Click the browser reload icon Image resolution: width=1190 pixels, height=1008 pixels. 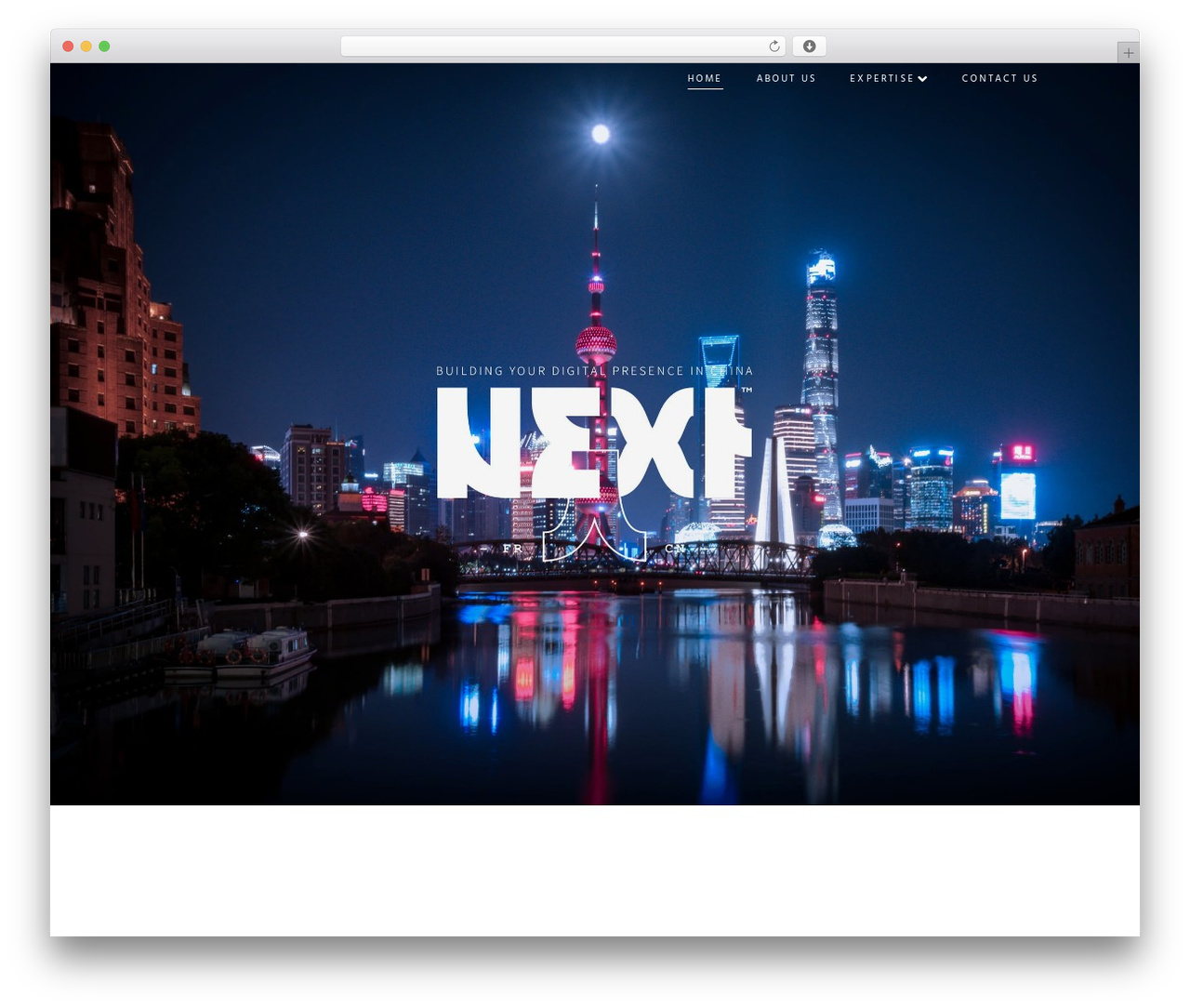773,46
